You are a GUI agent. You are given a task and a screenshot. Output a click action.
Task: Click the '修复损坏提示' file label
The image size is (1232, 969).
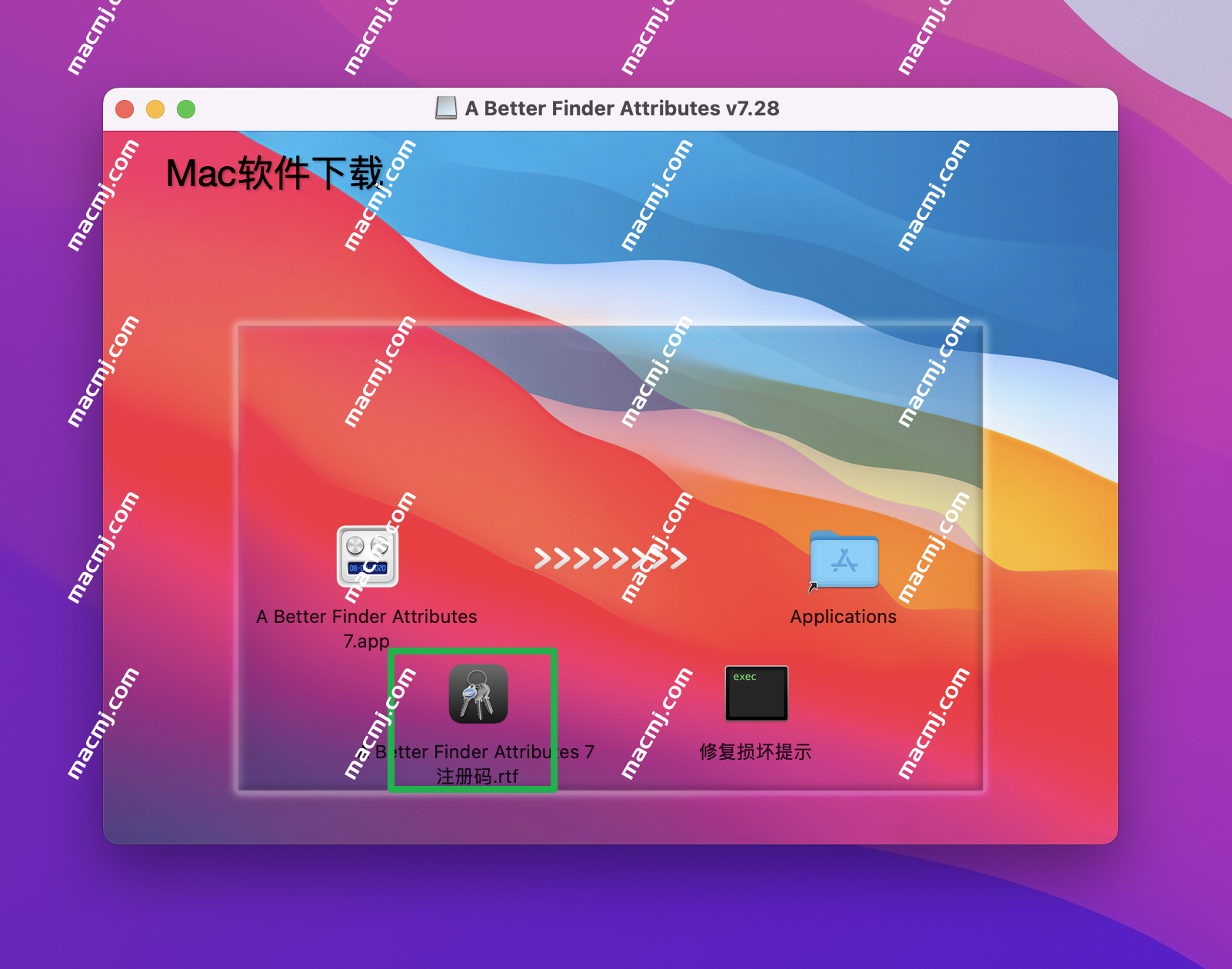click(755, 752)
